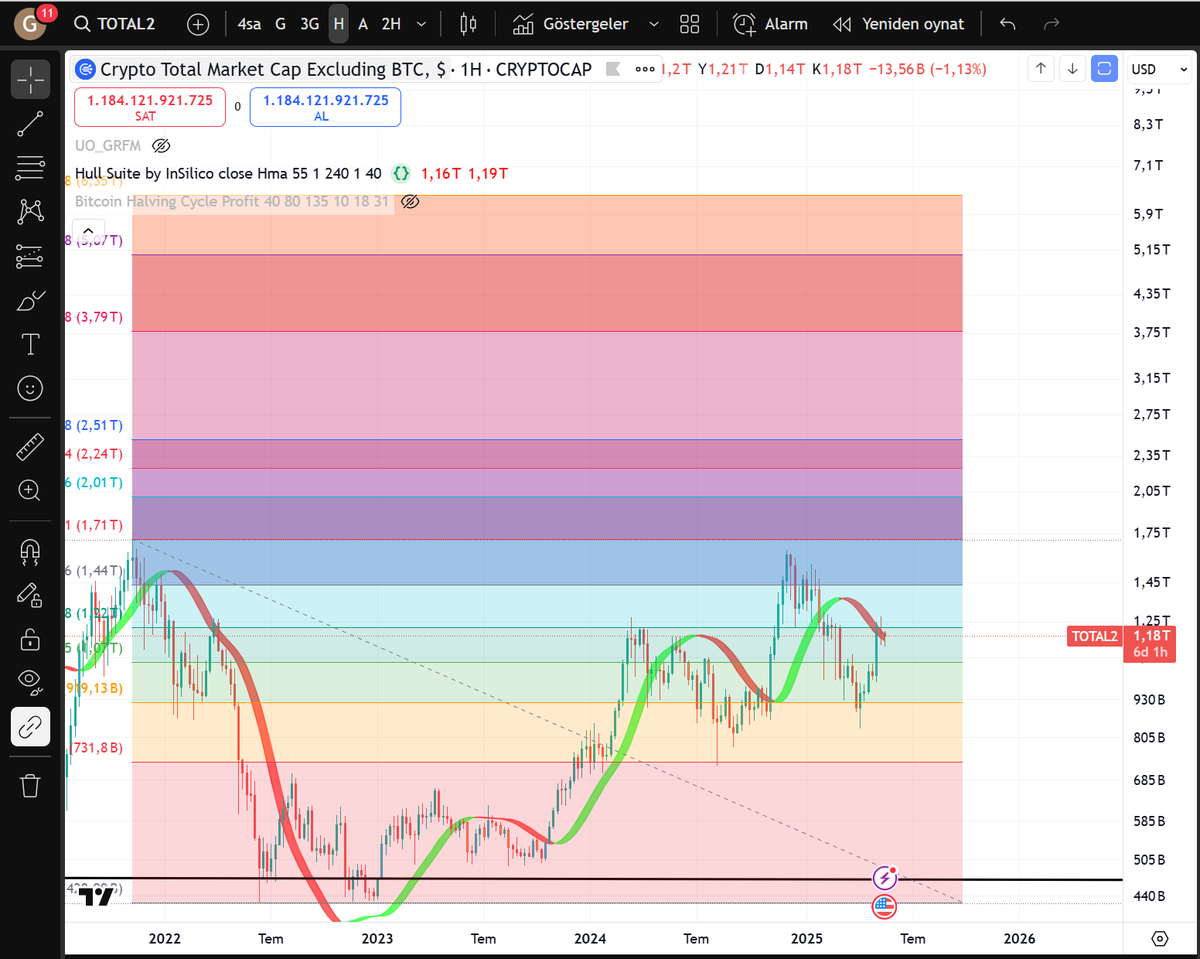
Task: Show the Bitcoin Halving Cycle Profit indicator
Action: [410, 202]
